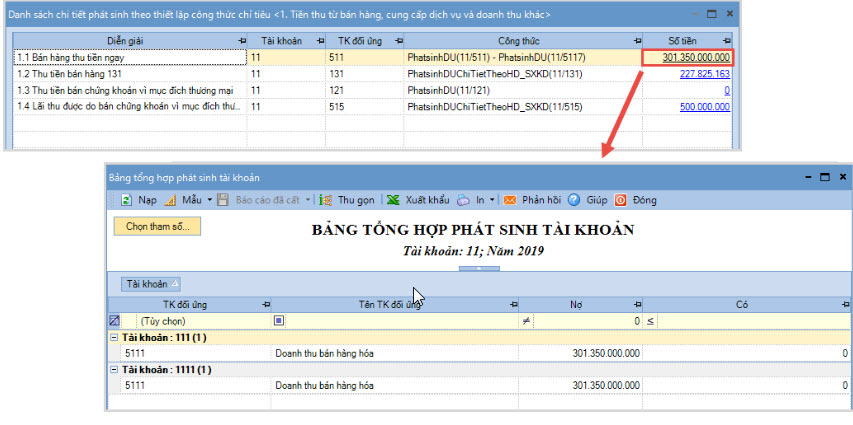Collapse the Tài khoản : 1111 (1) group
Viewport: 853px width, 425px height.
(x=114, y=369)
